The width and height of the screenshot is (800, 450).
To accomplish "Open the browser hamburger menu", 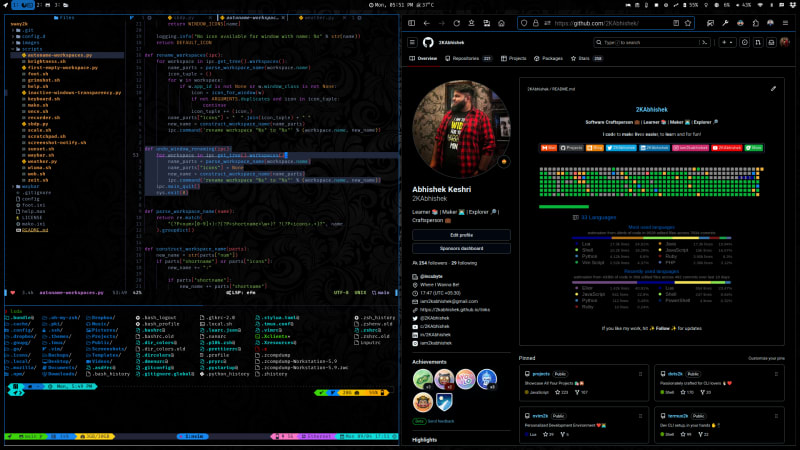I will click(x=785, y=23).
